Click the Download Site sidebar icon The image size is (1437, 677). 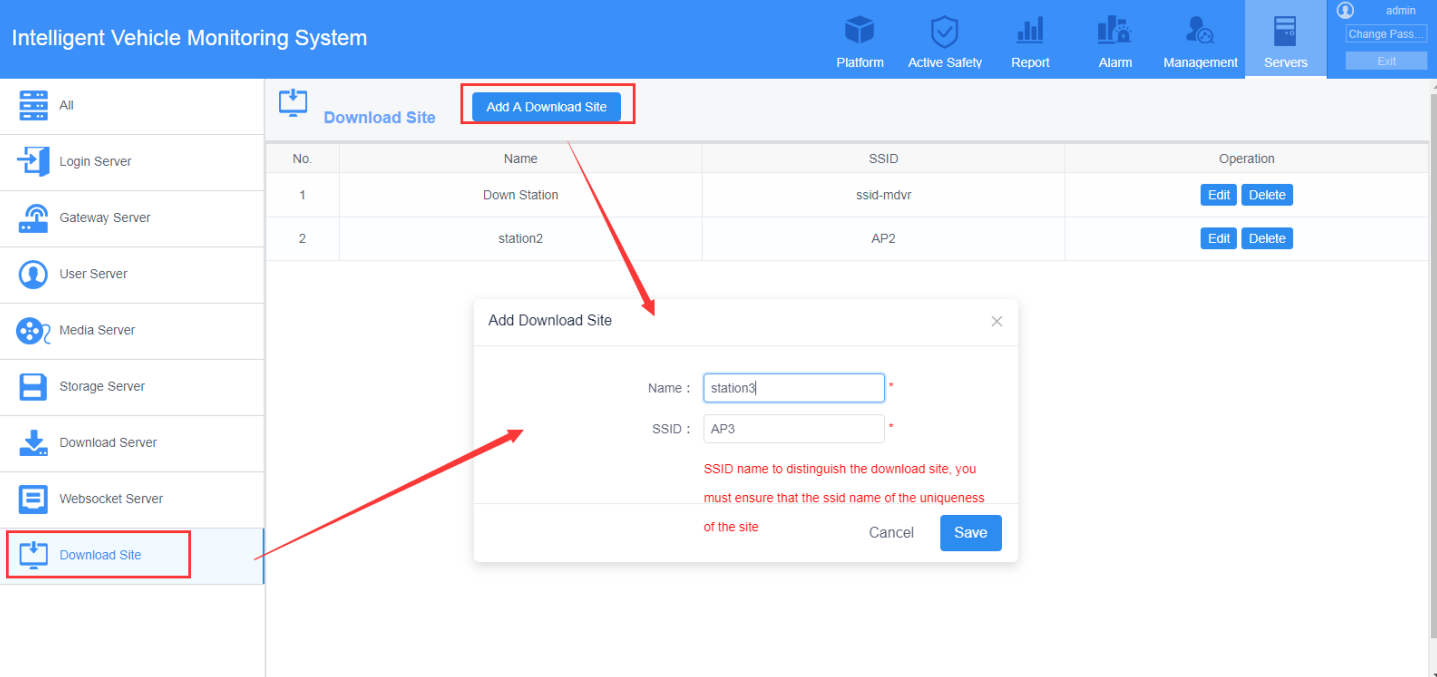(34, 554)
